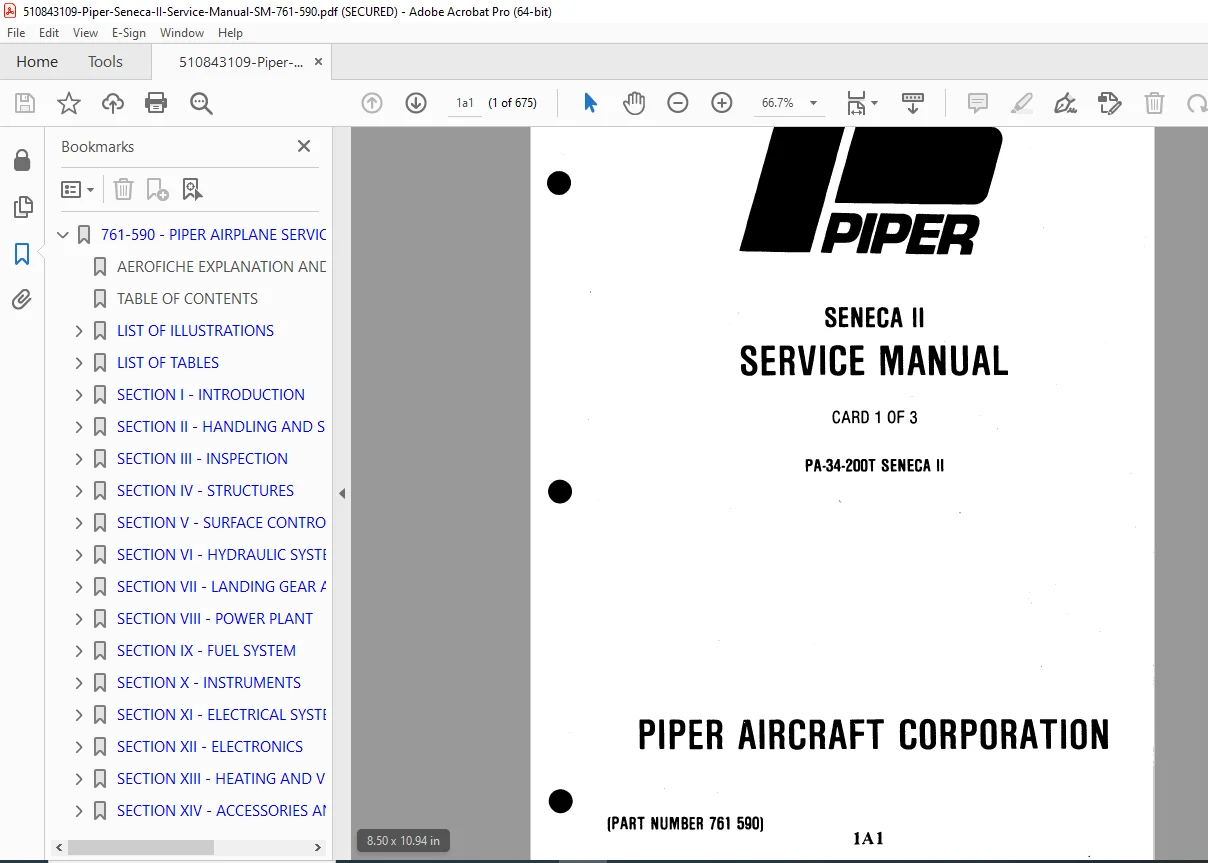Open the E-Sign menu

click(x=129, y=33)
